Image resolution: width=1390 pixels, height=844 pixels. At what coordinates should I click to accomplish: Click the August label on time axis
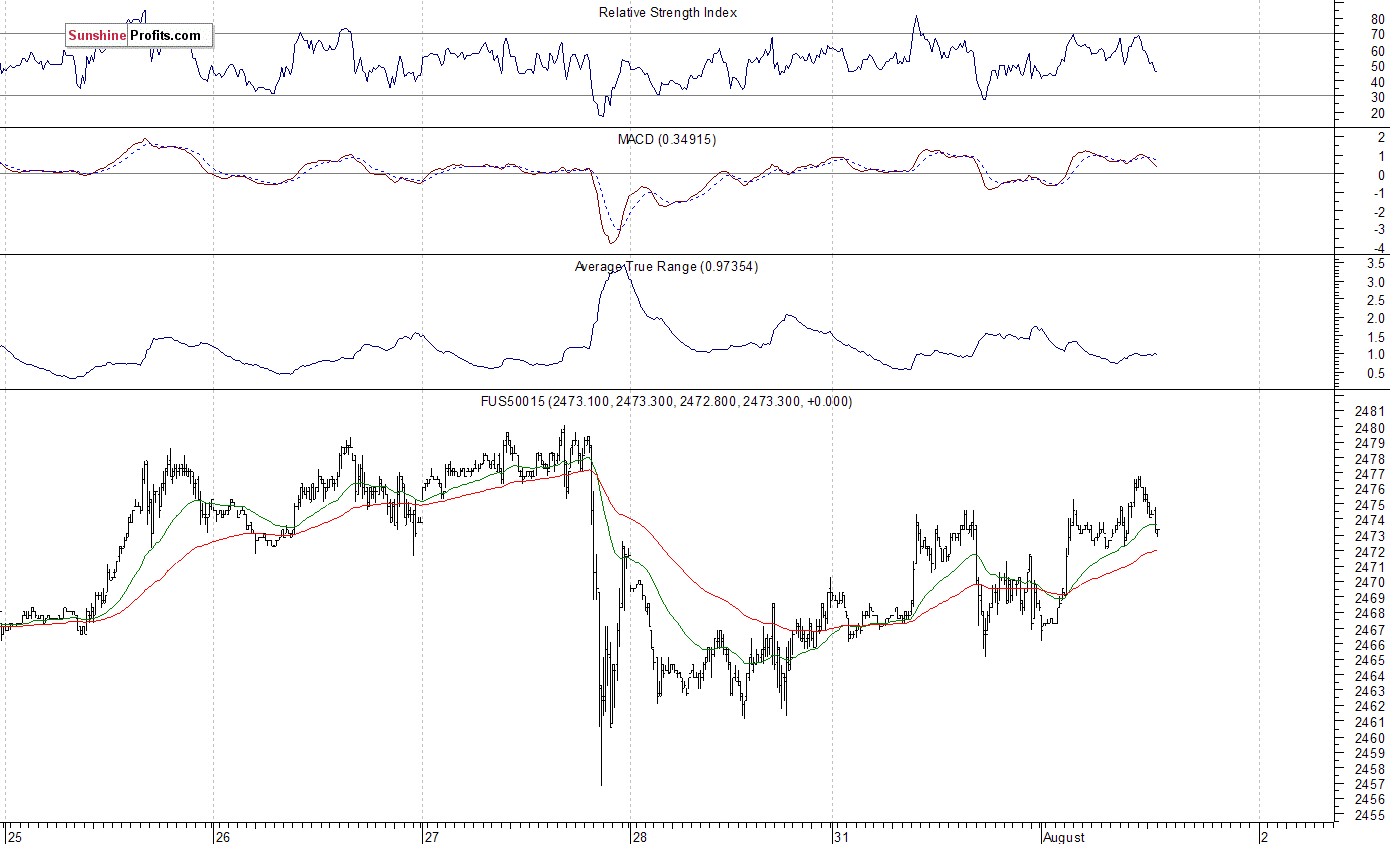pos(1064,836)
